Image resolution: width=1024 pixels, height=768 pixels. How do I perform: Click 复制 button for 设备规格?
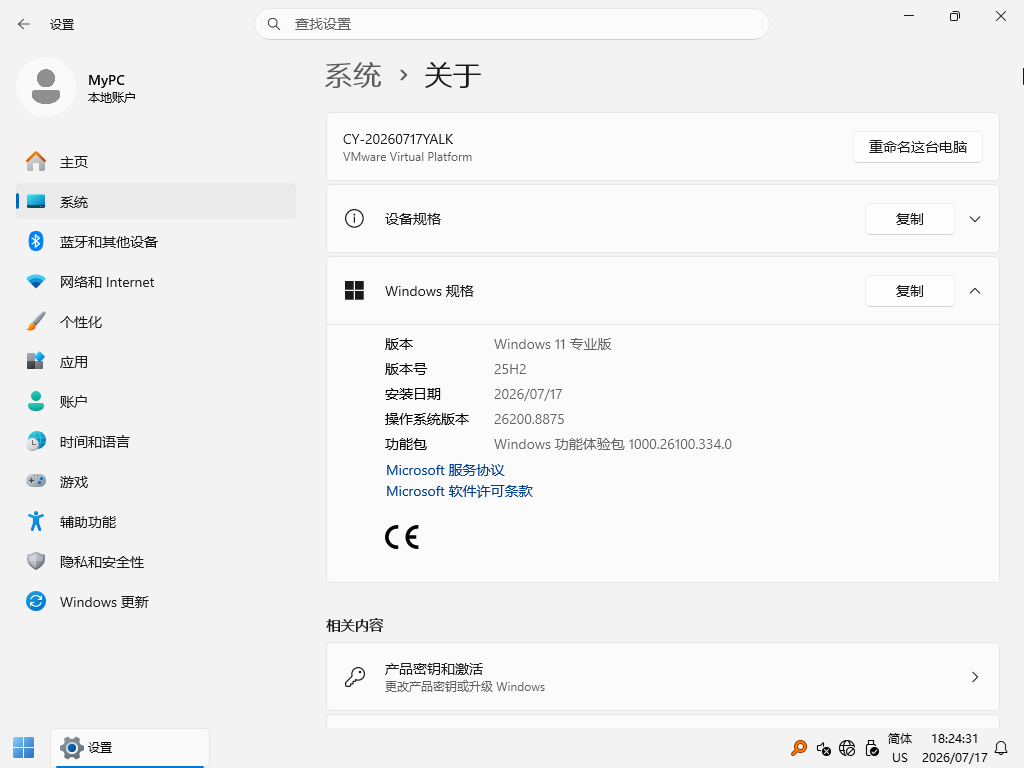[910, 219]
